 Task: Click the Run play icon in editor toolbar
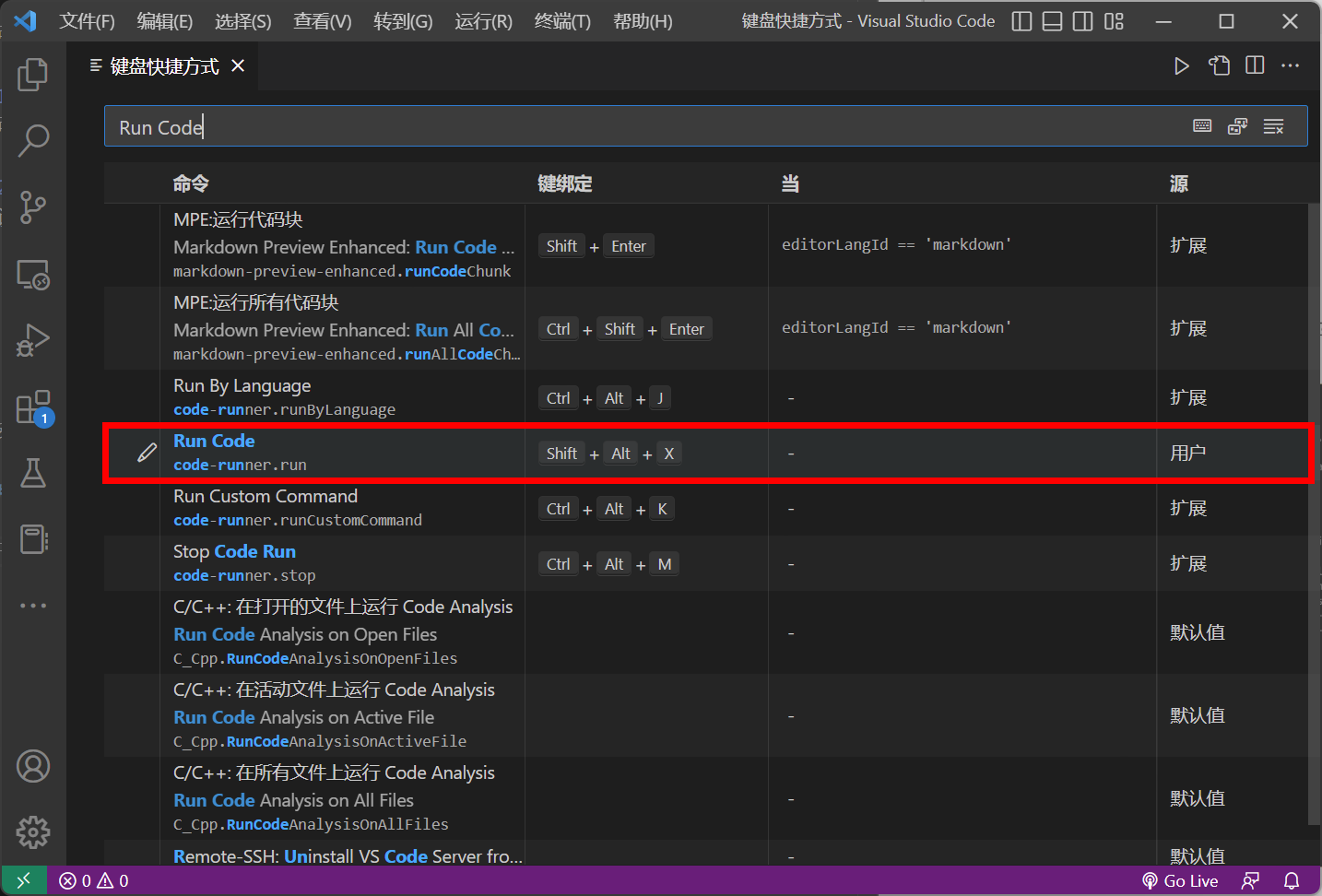pyautogui.click(x=1181, y=65)
